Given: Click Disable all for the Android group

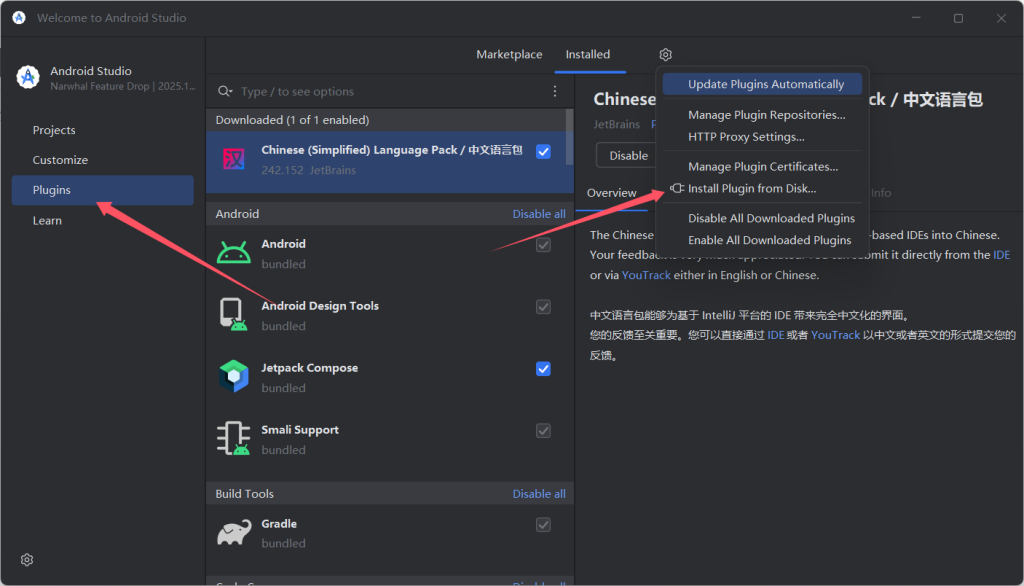Looking at the screenshot, I should [539, 214].
